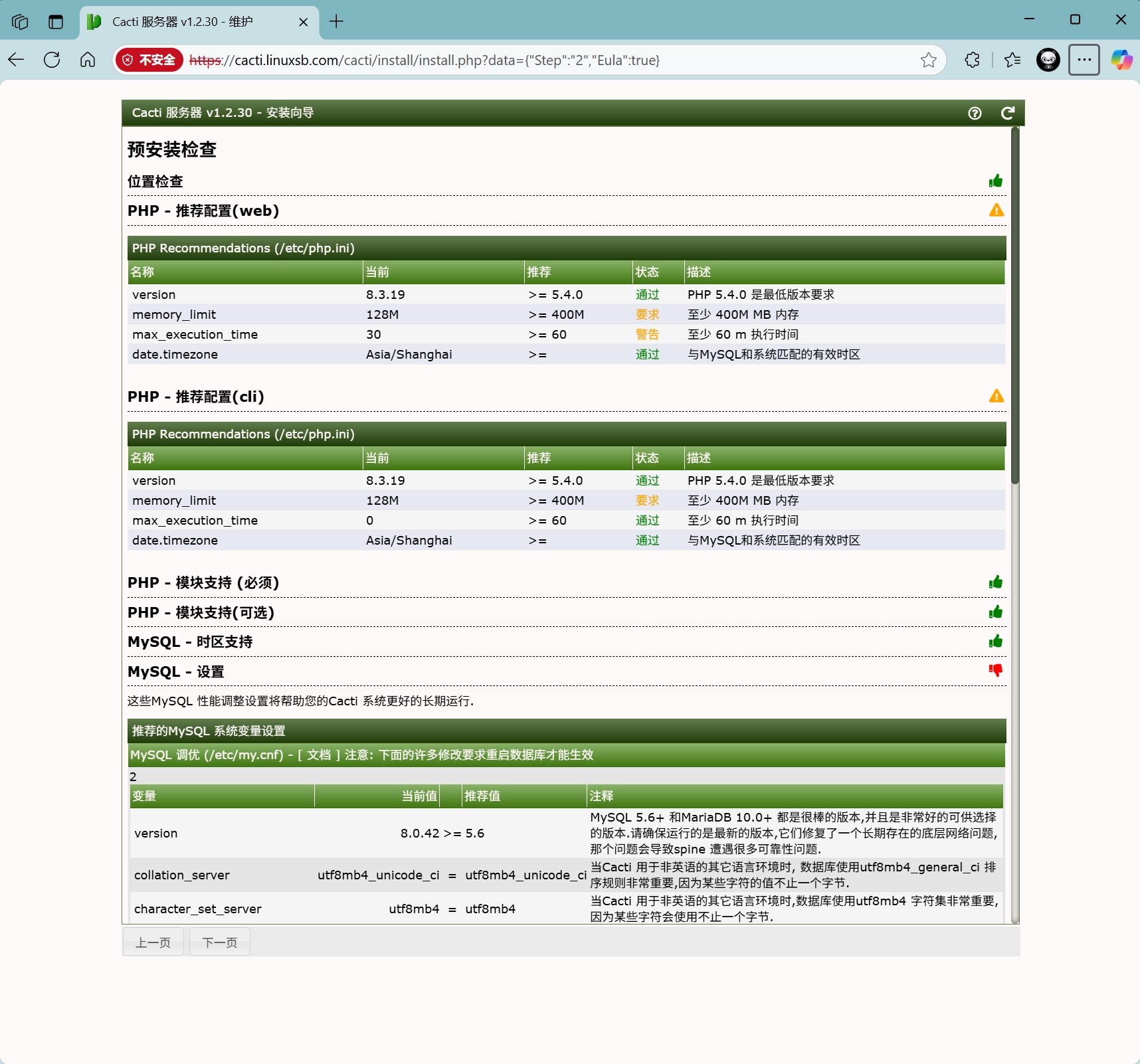Open a new browser tab
Viewport: 1140px width, 1064px height.
[x=337, y=21]
